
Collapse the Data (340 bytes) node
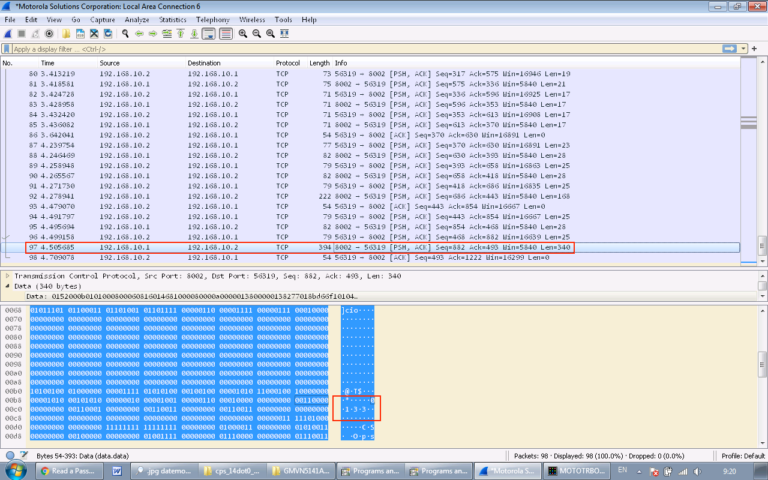click(9, 286)
